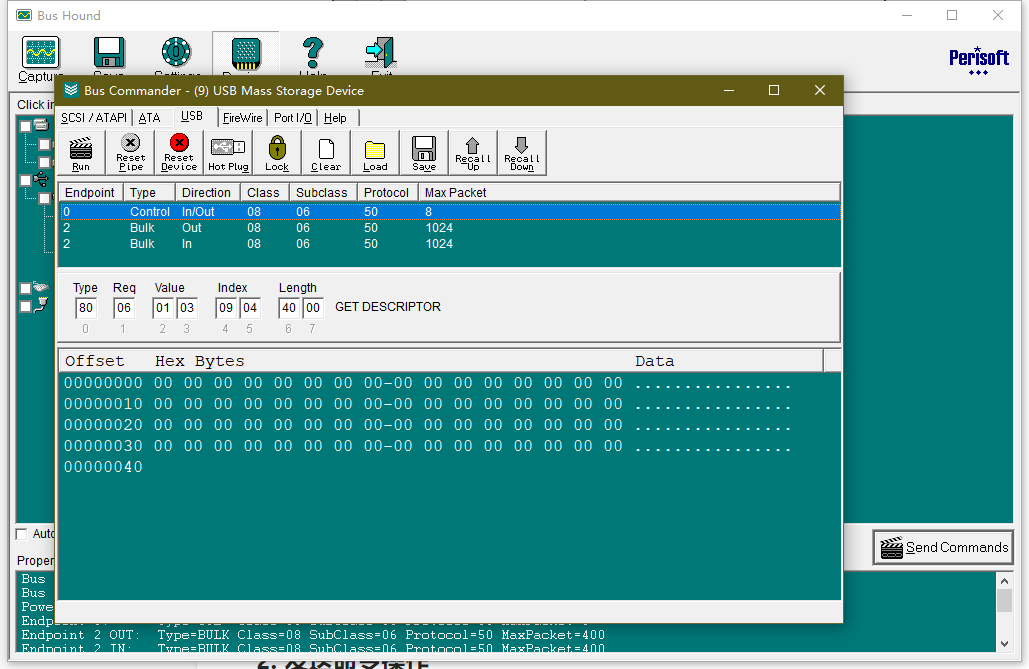Image resolution: width=1029 pixels, height=669 pixels.
Task: Open Settings in the Bus Hound toolbar
Action: click(x=176, y=52)
